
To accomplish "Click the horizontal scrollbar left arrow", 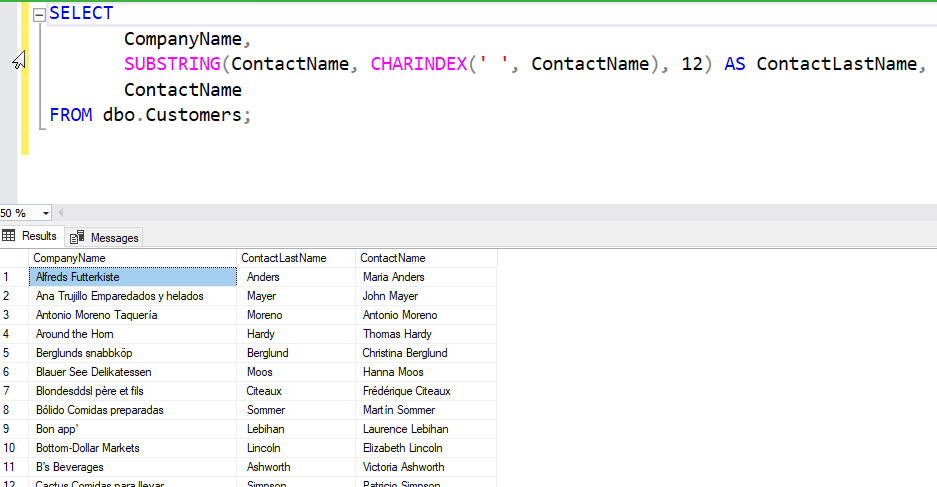I will [x=60, y=213].
